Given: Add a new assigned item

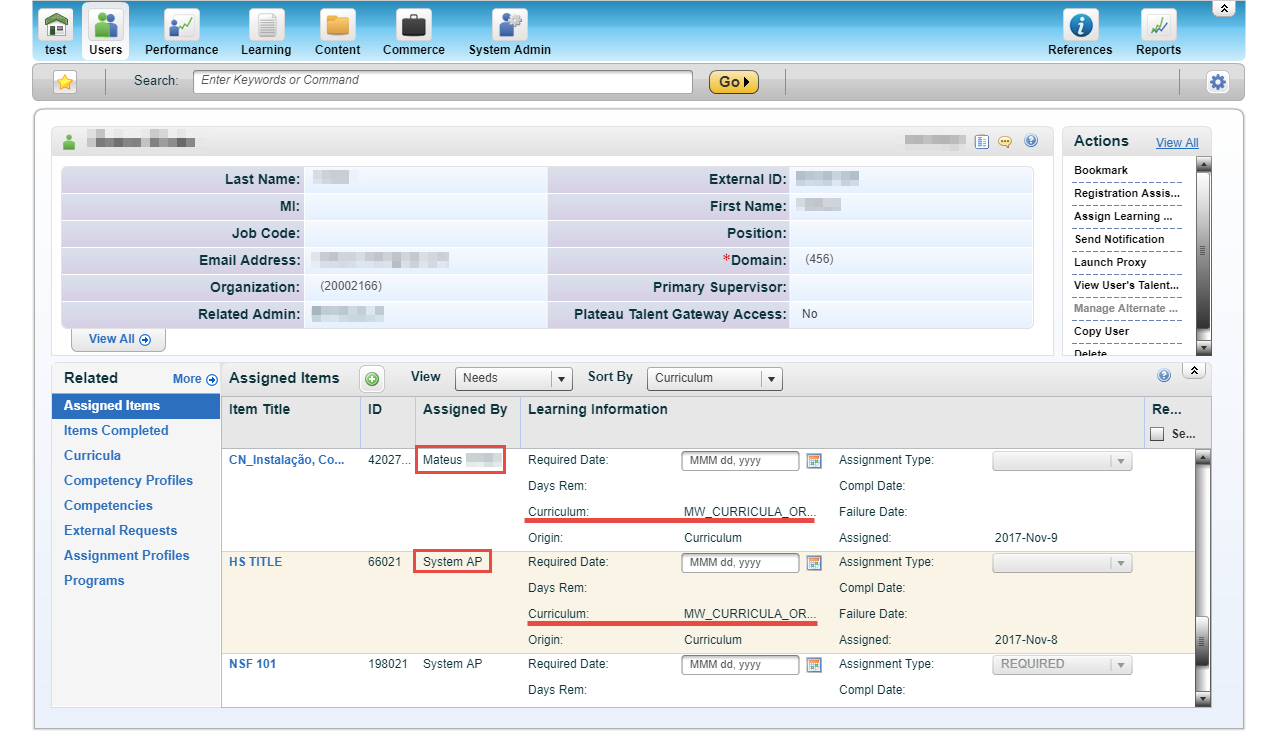Looking at the screenshot, I should [x=372, y=379].
